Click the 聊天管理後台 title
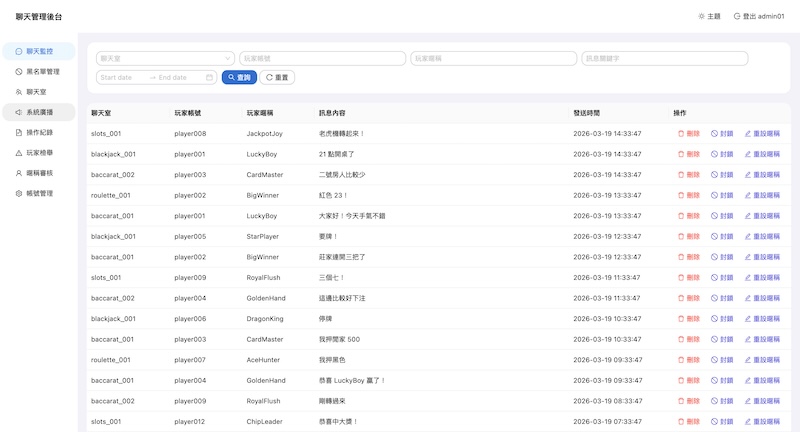800x432 pixels. coord(39,17)
